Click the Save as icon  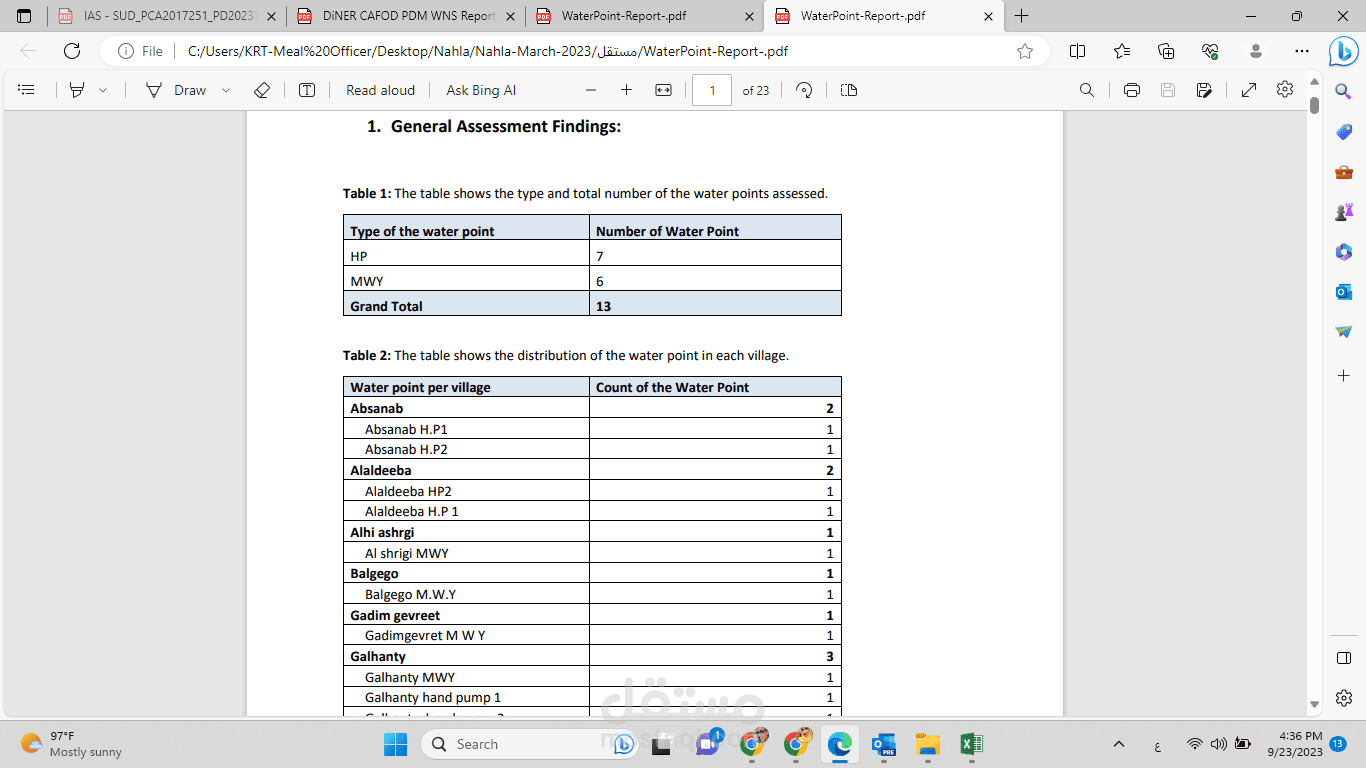[1204, 90]
